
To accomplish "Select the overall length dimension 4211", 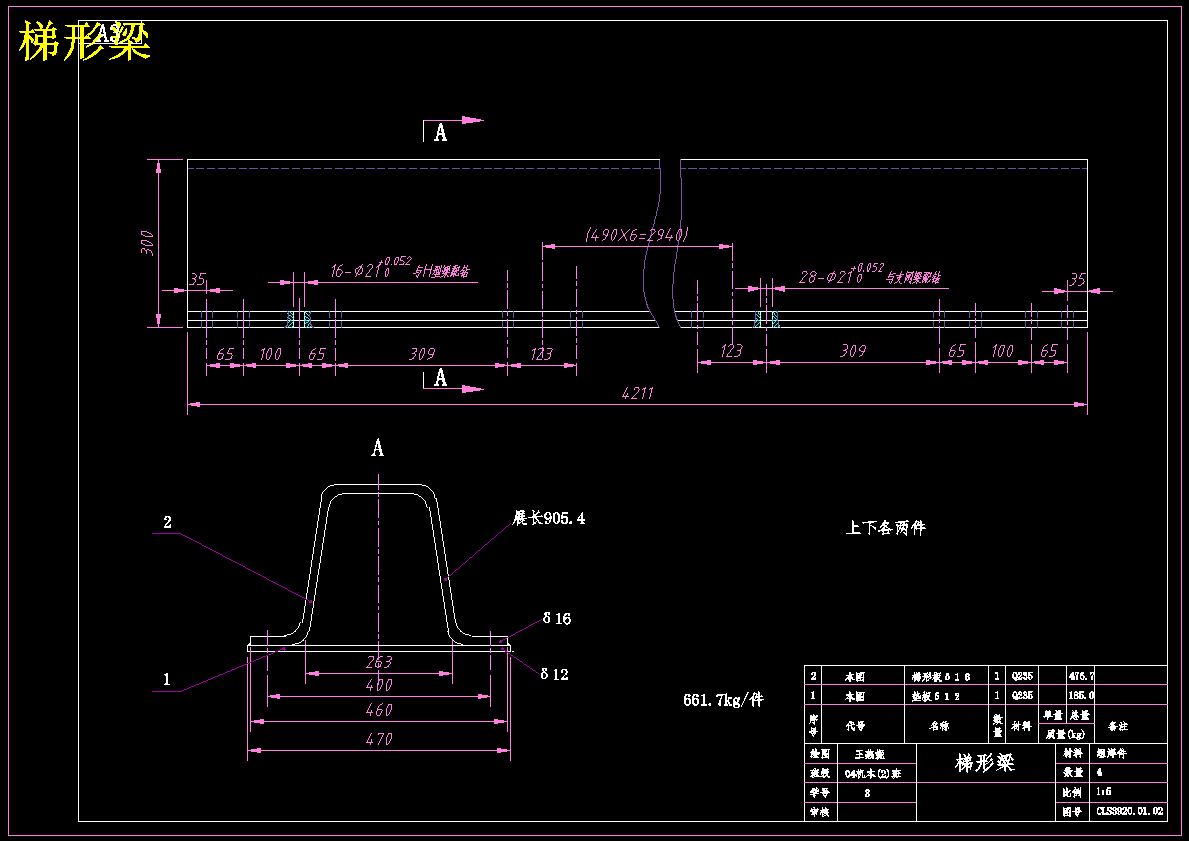I will click(x=637, y=393).
